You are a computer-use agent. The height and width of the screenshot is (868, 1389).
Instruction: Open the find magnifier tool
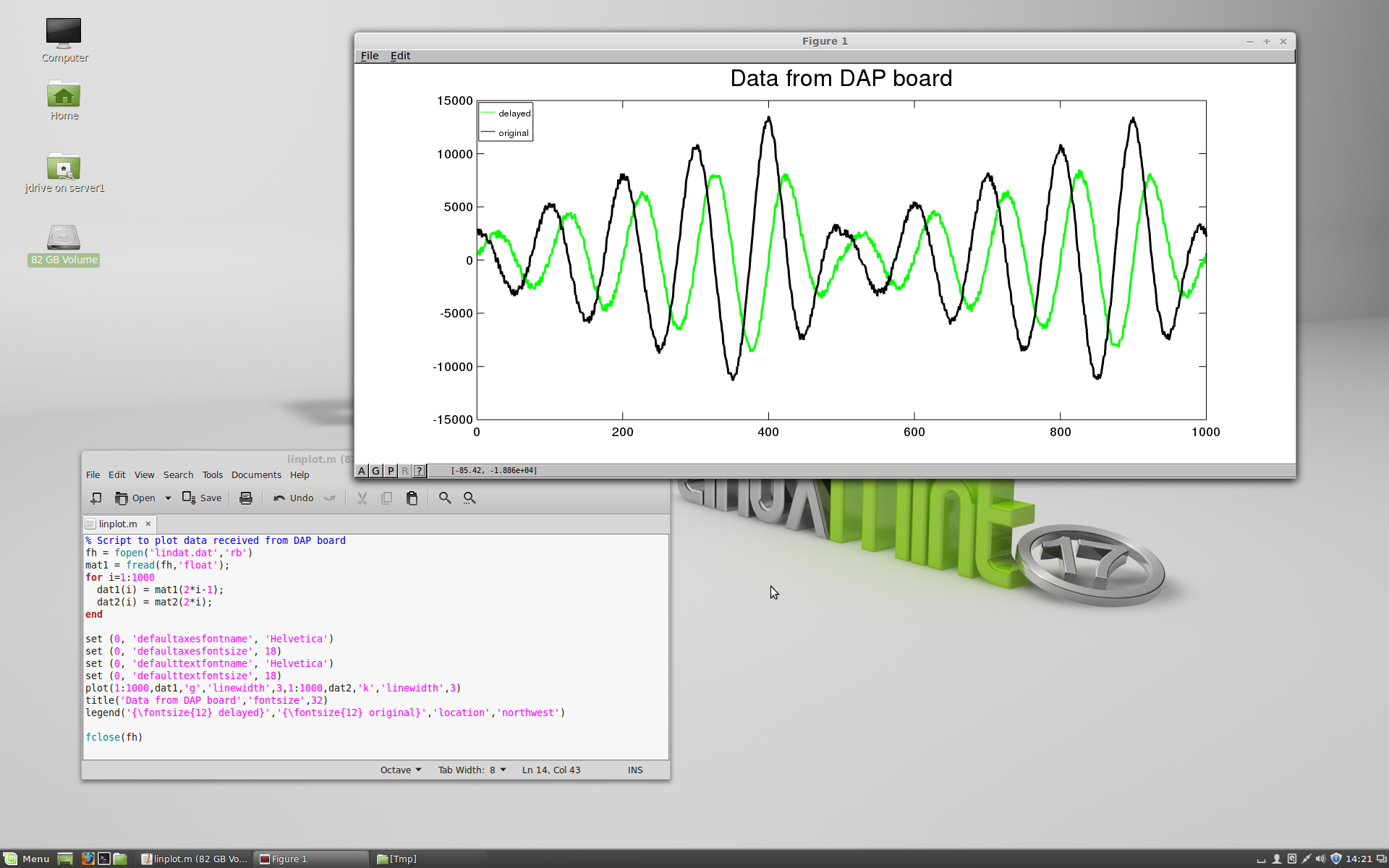pyautogui.click(x=445, y=498)
